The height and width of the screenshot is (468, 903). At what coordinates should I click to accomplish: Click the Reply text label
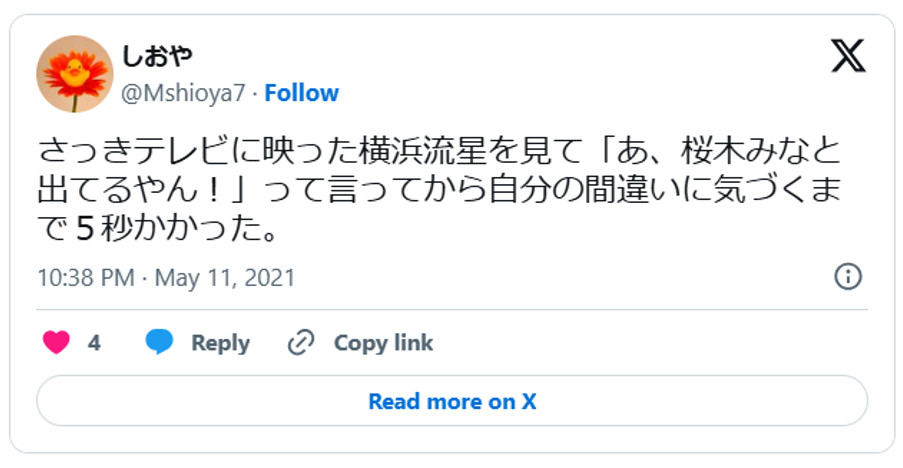[220, 343]
